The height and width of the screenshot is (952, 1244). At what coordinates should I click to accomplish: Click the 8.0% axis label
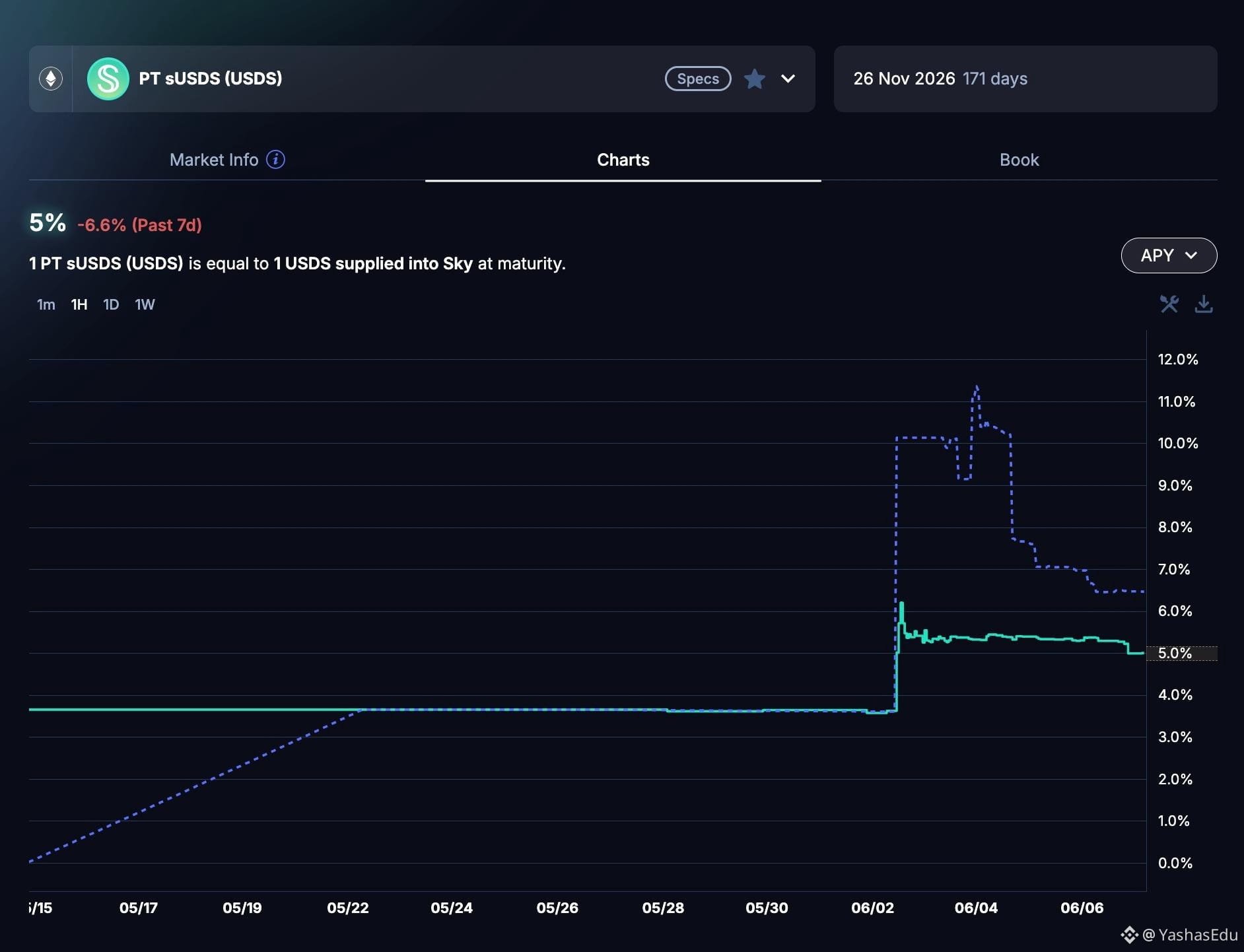(1175, 527)
